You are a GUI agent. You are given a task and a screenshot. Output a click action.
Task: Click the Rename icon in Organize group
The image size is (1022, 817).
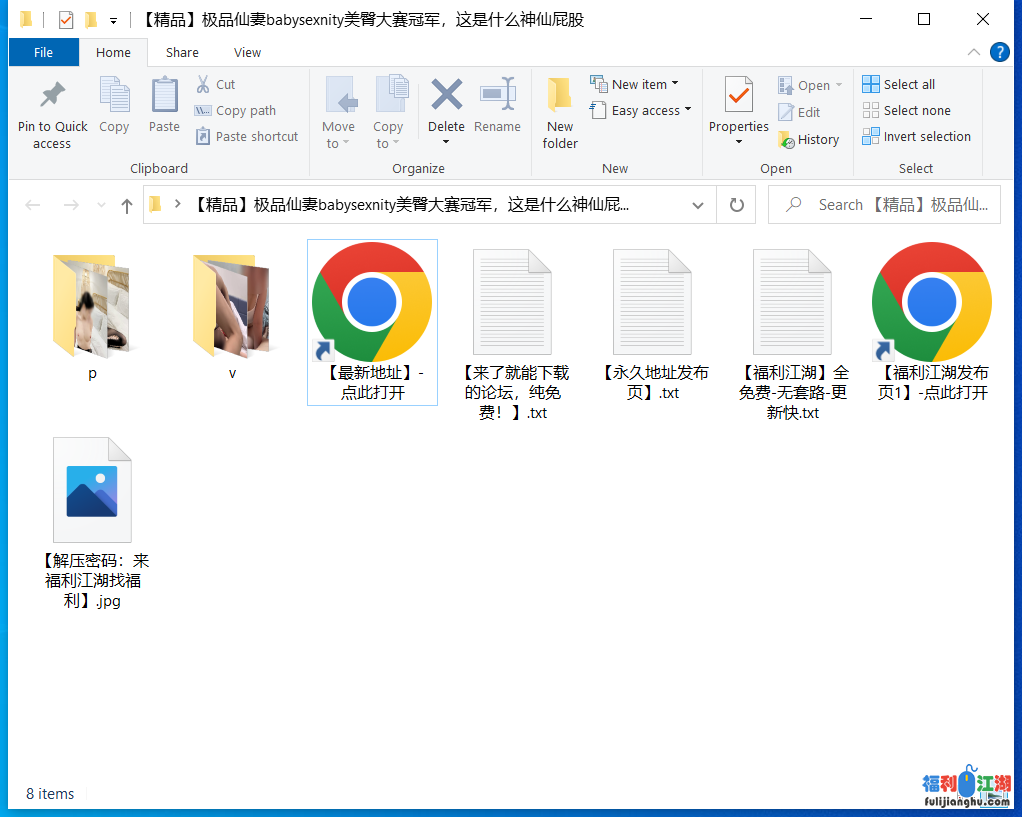497,96
